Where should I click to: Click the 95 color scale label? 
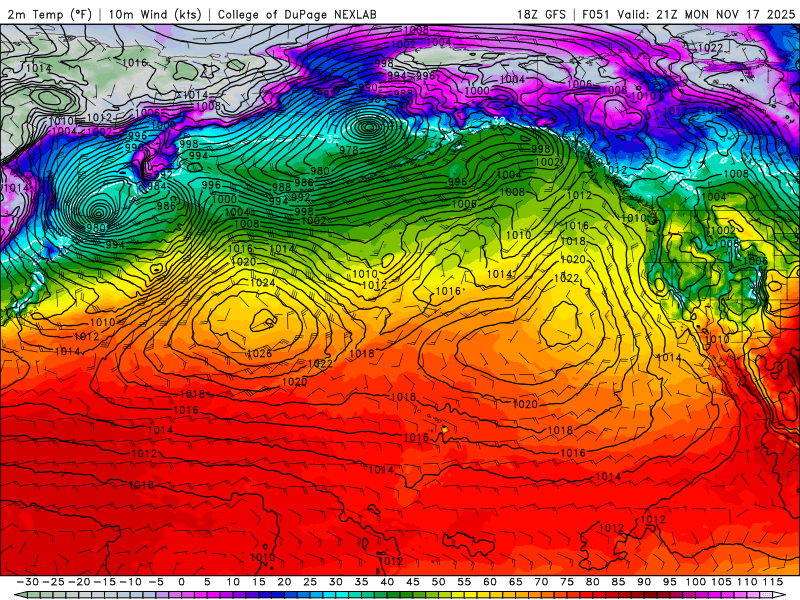click(x=669, y=582)
